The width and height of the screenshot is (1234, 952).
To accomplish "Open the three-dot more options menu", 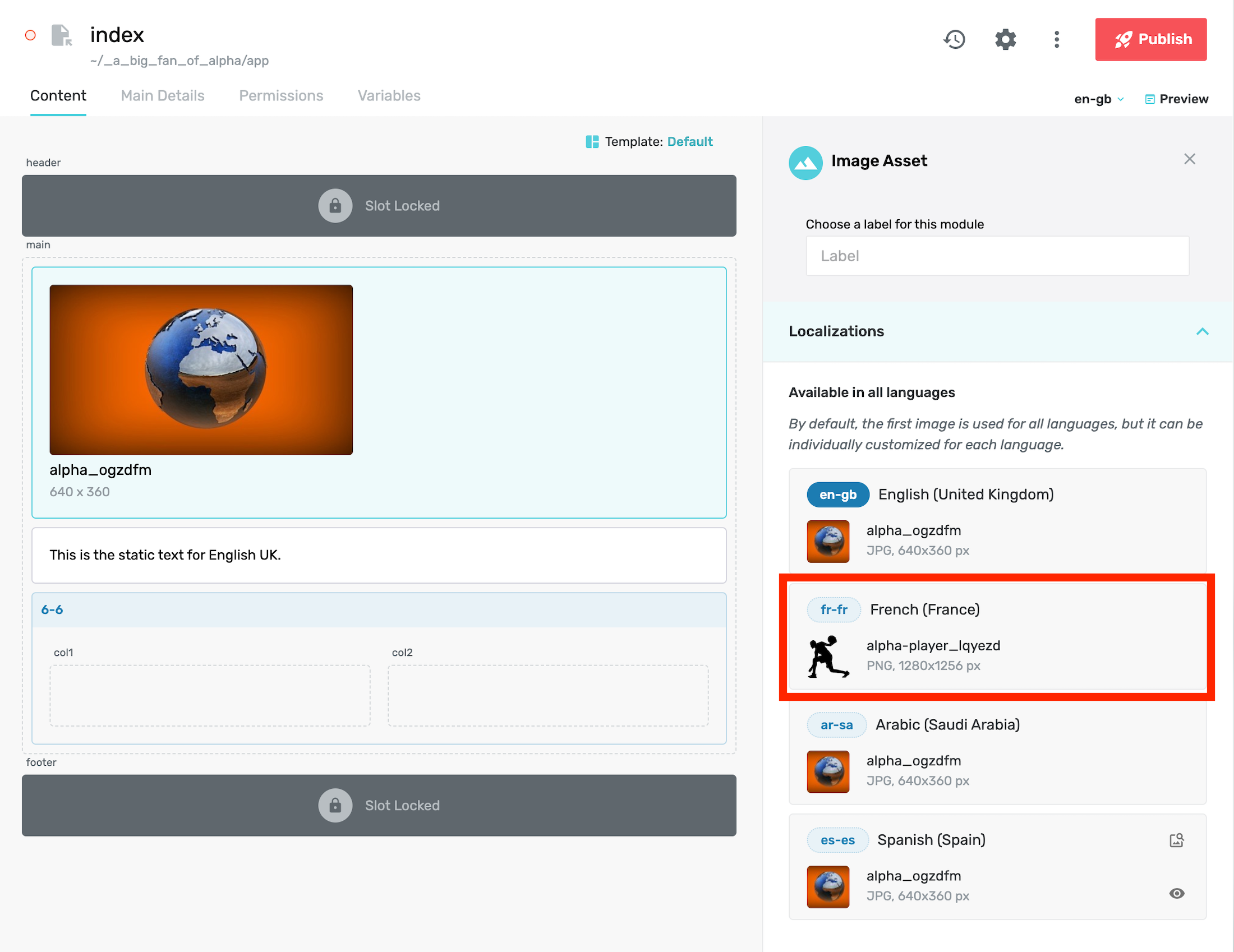I will tap(1057, 39).
